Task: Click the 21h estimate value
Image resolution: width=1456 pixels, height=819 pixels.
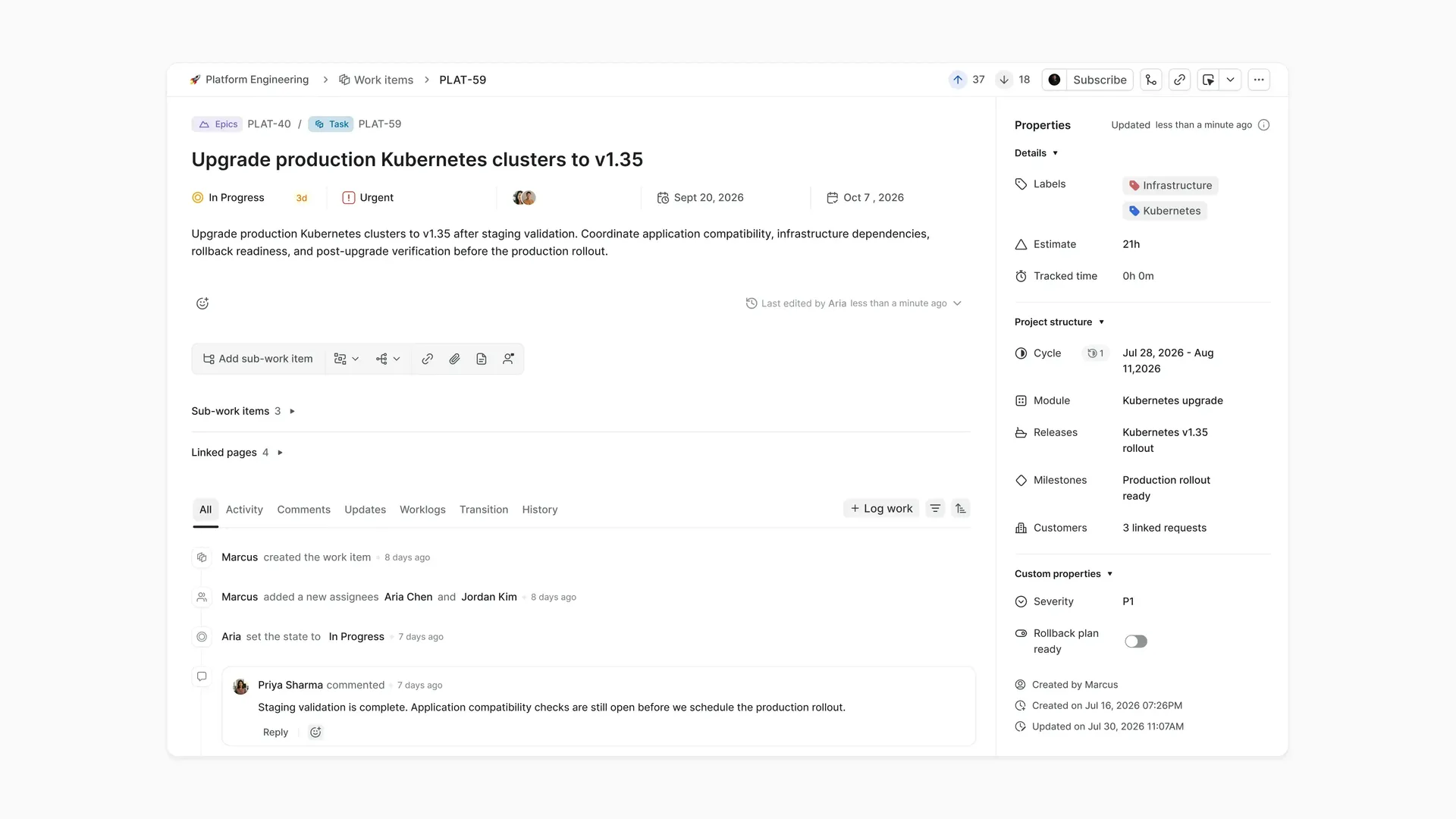Action: pyautogui.click(x=1131, y=244)
